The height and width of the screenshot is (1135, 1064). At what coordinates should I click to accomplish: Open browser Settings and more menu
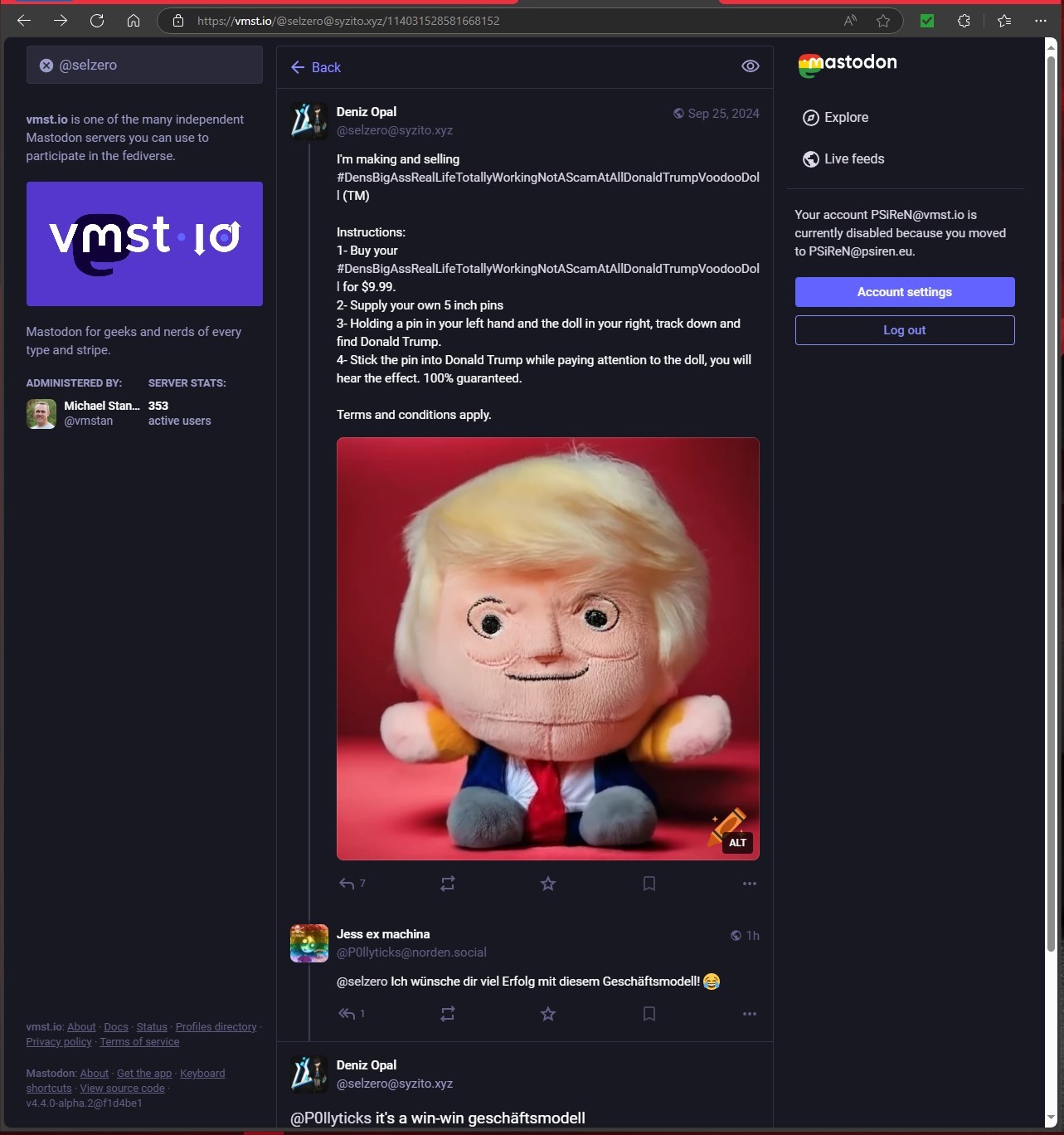pyautogui.click(x=1041, y=21)
